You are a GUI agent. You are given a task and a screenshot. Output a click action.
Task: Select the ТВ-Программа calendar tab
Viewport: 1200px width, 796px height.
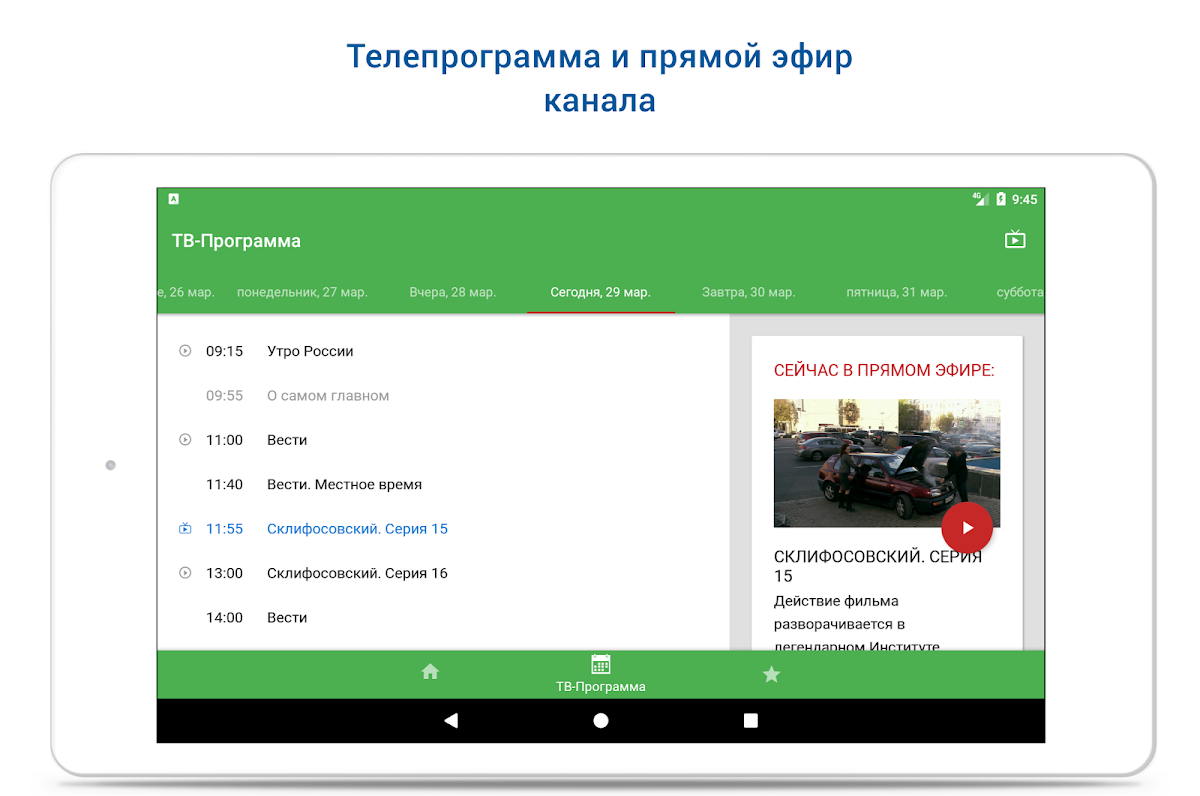[x=600, y=673]
